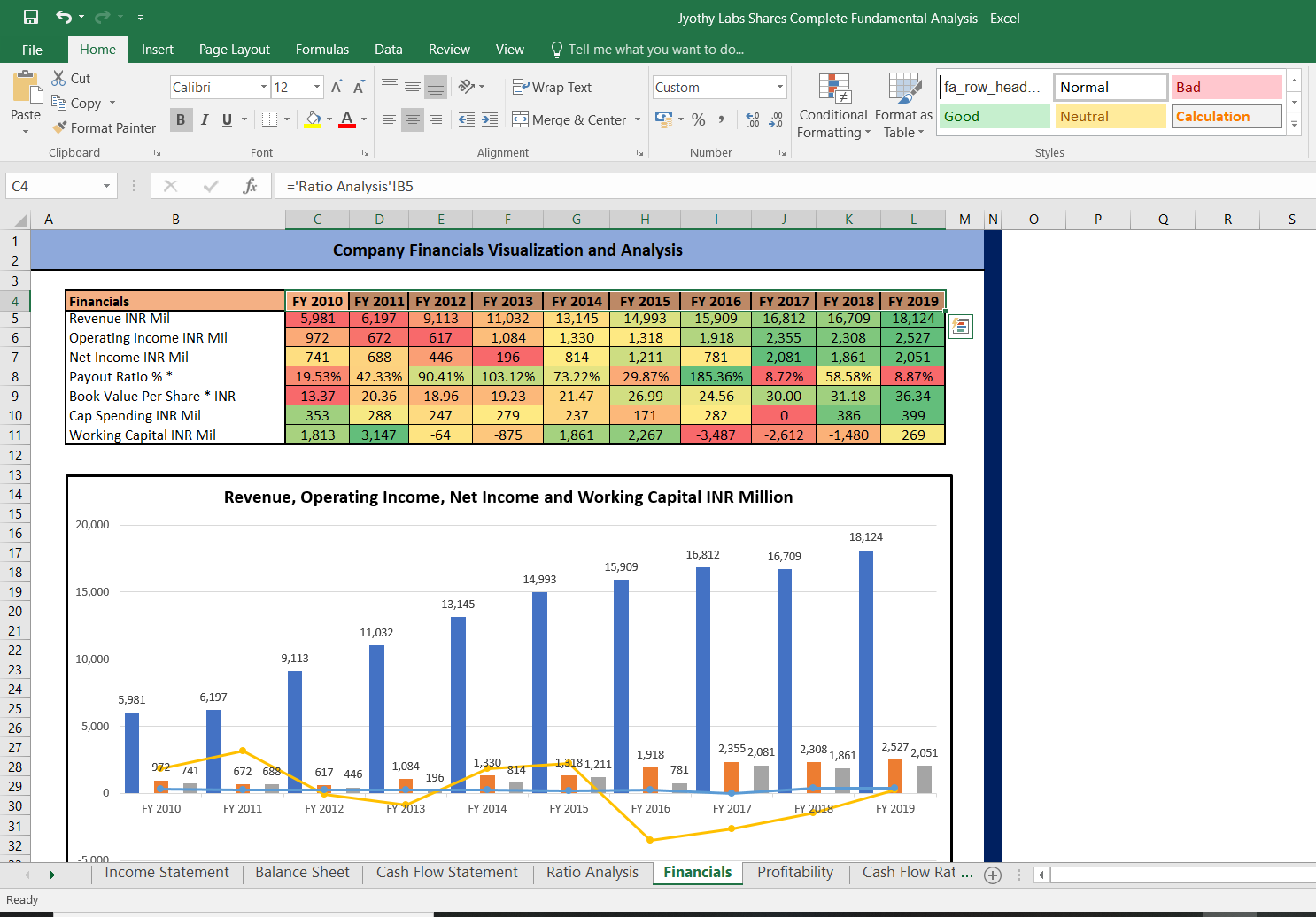
Task: Open the Data ribbon tab
Action: tap(389, 50)
